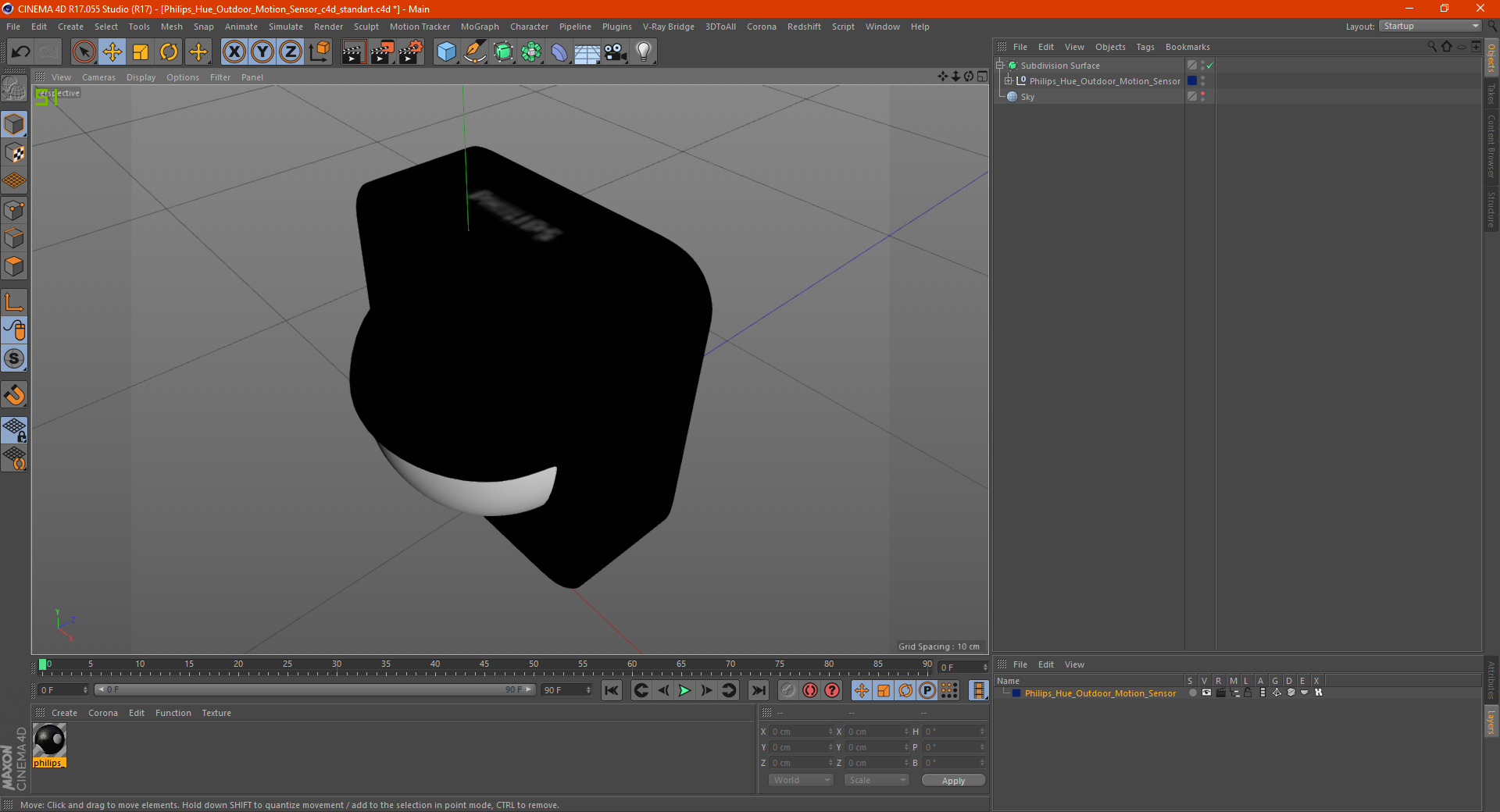
Task: Click the Make Editable icon
Action: tap(14, 90)
